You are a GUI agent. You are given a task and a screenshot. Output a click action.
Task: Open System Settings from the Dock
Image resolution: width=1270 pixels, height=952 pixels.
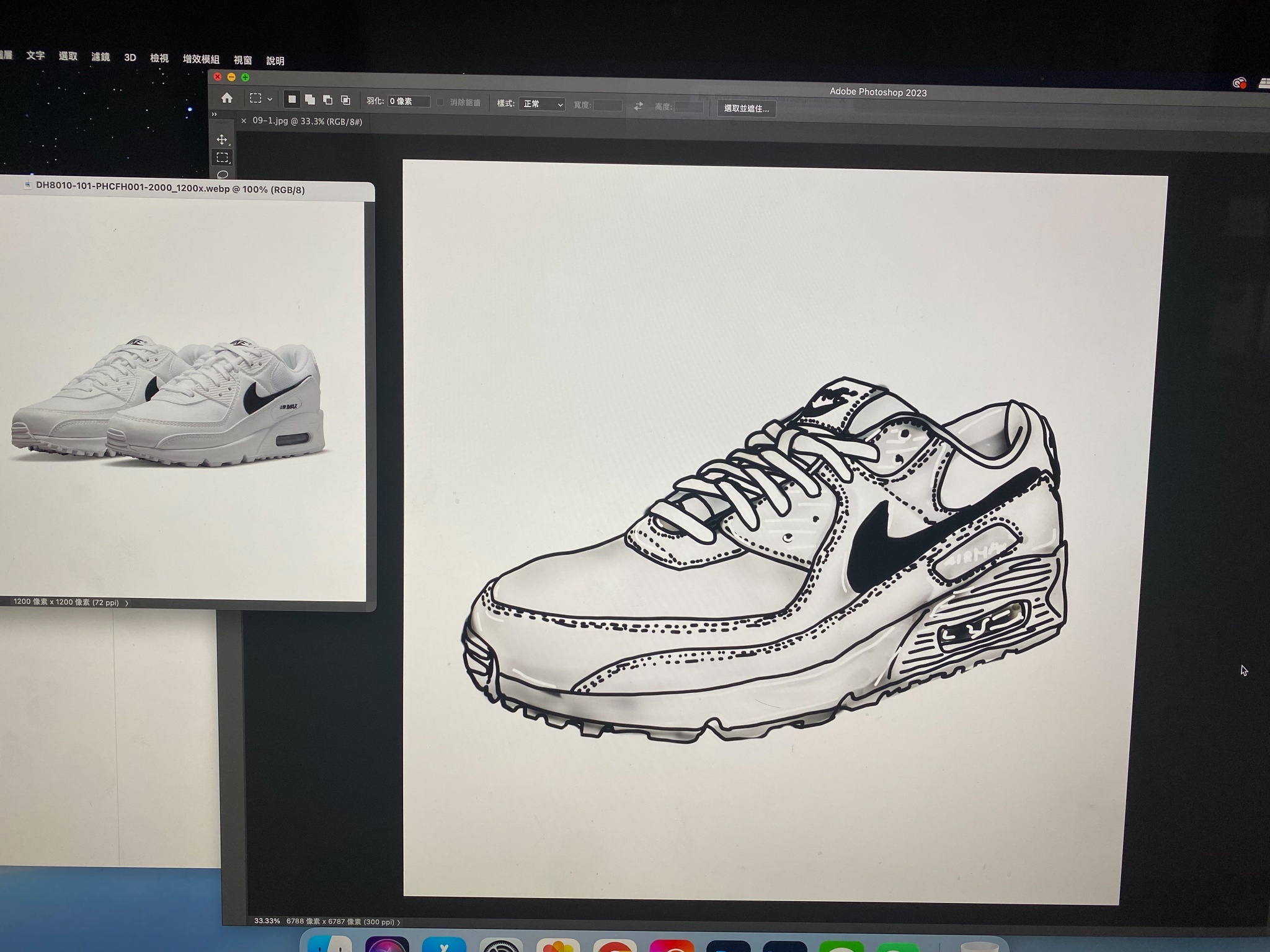(x=501, y=945)
